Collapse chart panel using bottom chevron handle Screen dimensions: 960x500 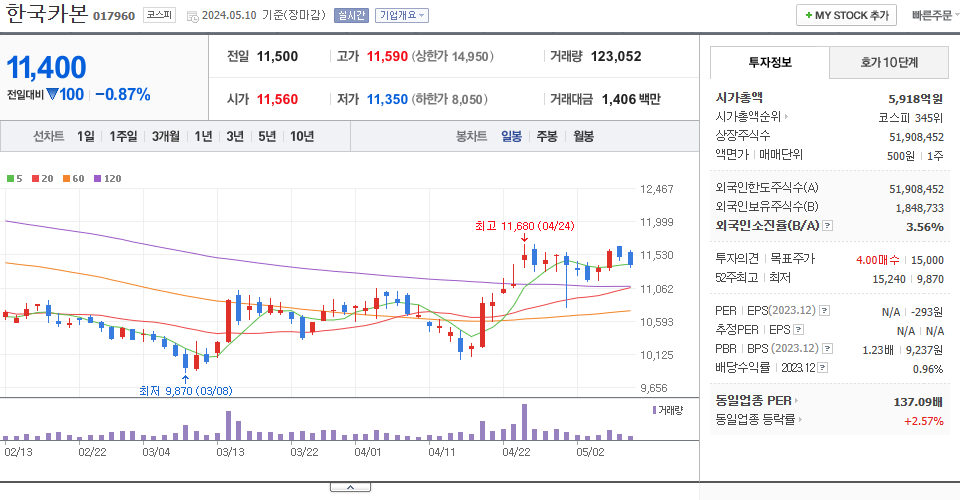[350, 487]
